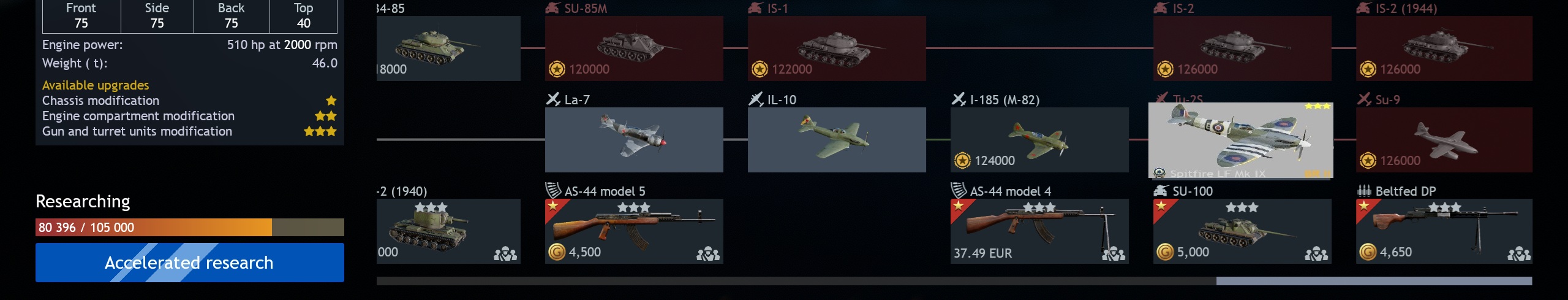The width and height of the screenshot is (1568, 300).
Task: Click the red star badge on AS-44 model 4
Action: [959, 207]
